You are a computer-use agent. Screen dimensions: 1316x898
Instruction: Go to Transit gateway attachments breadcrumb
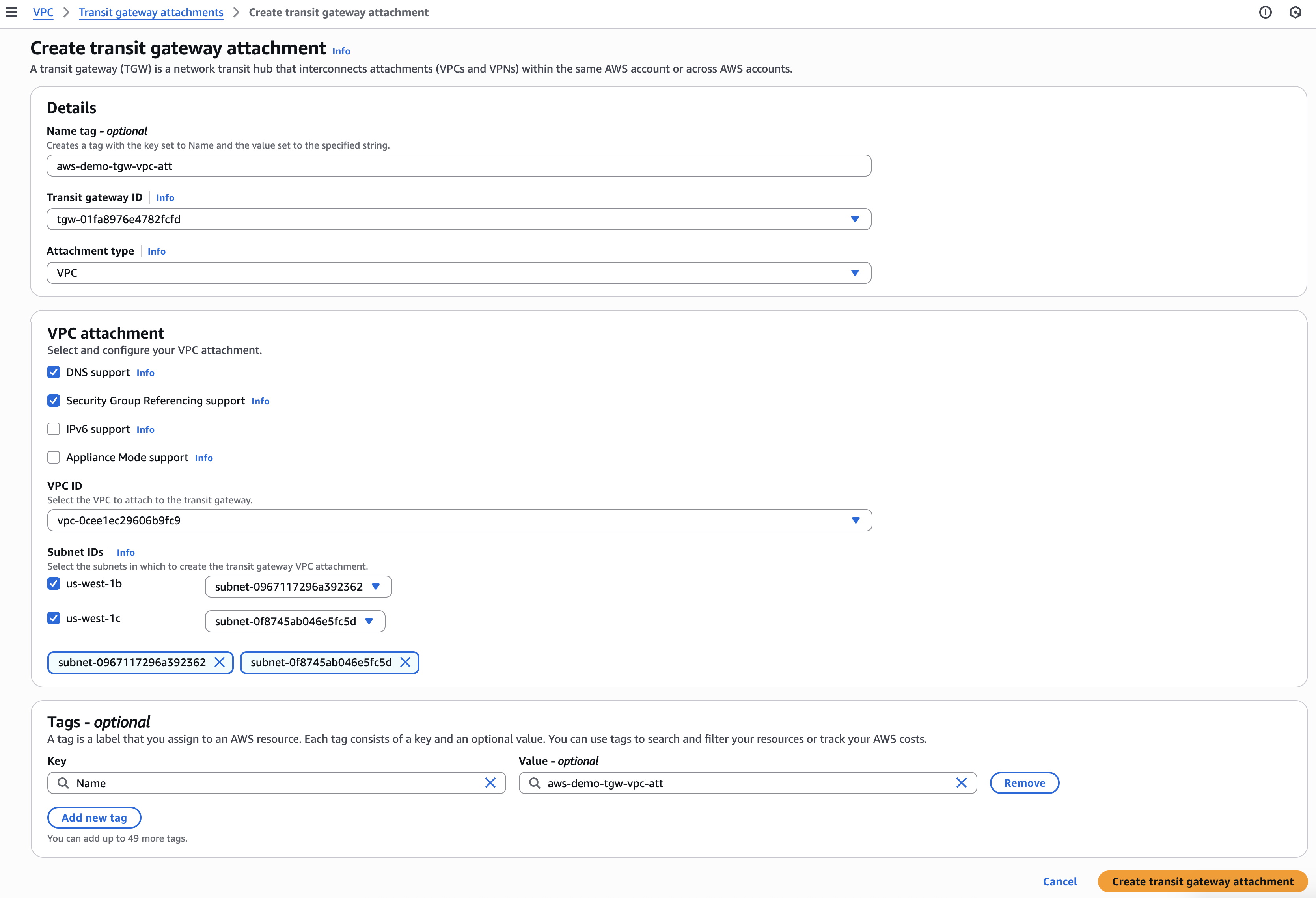(x=151, y=13)
